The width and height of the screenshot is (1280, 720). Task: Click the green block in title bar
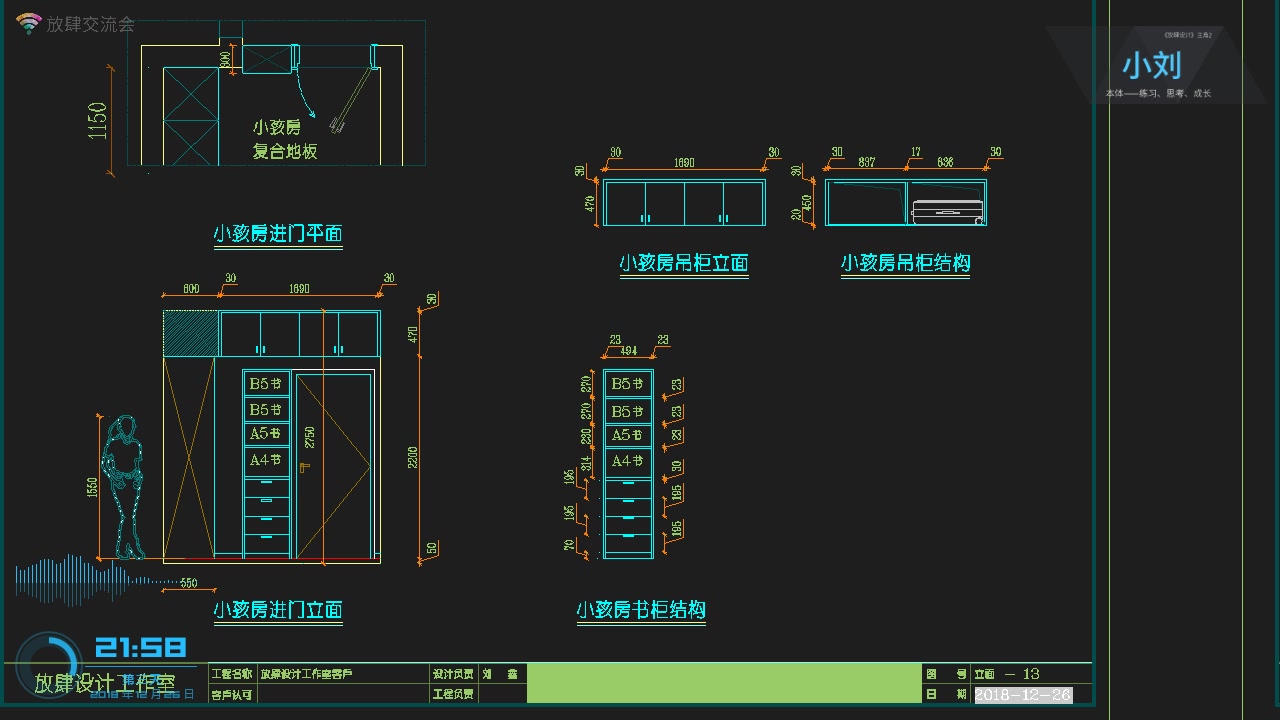[723, 683]
